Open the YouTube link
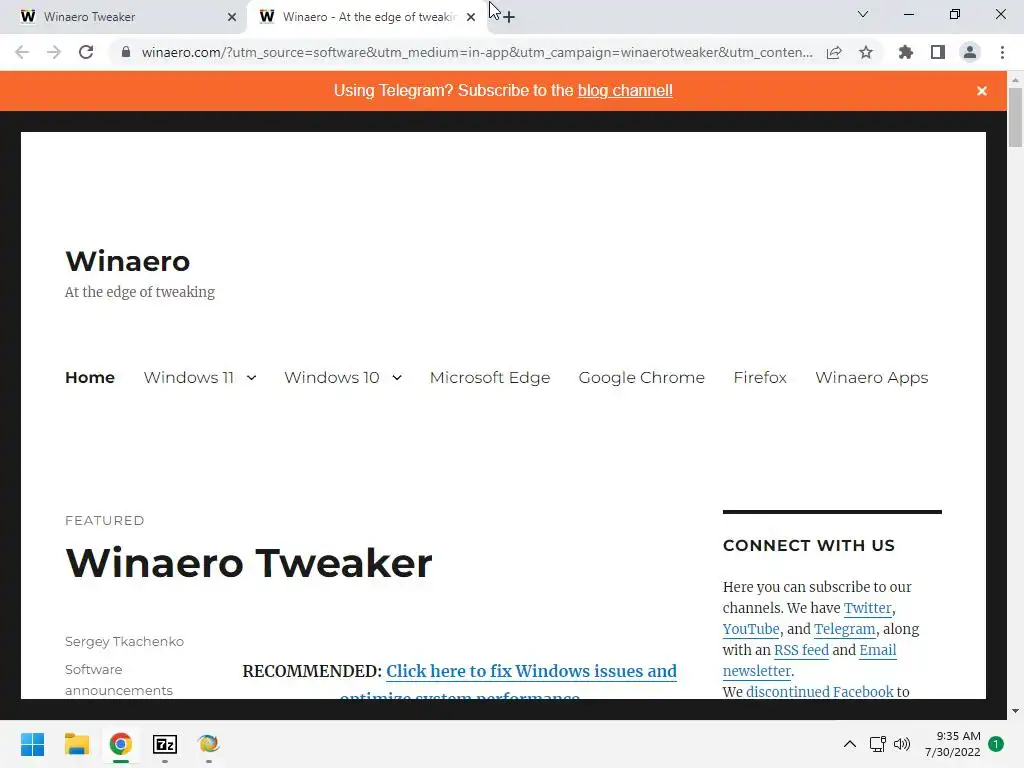 pyautogui.click(x=751, y=629)
